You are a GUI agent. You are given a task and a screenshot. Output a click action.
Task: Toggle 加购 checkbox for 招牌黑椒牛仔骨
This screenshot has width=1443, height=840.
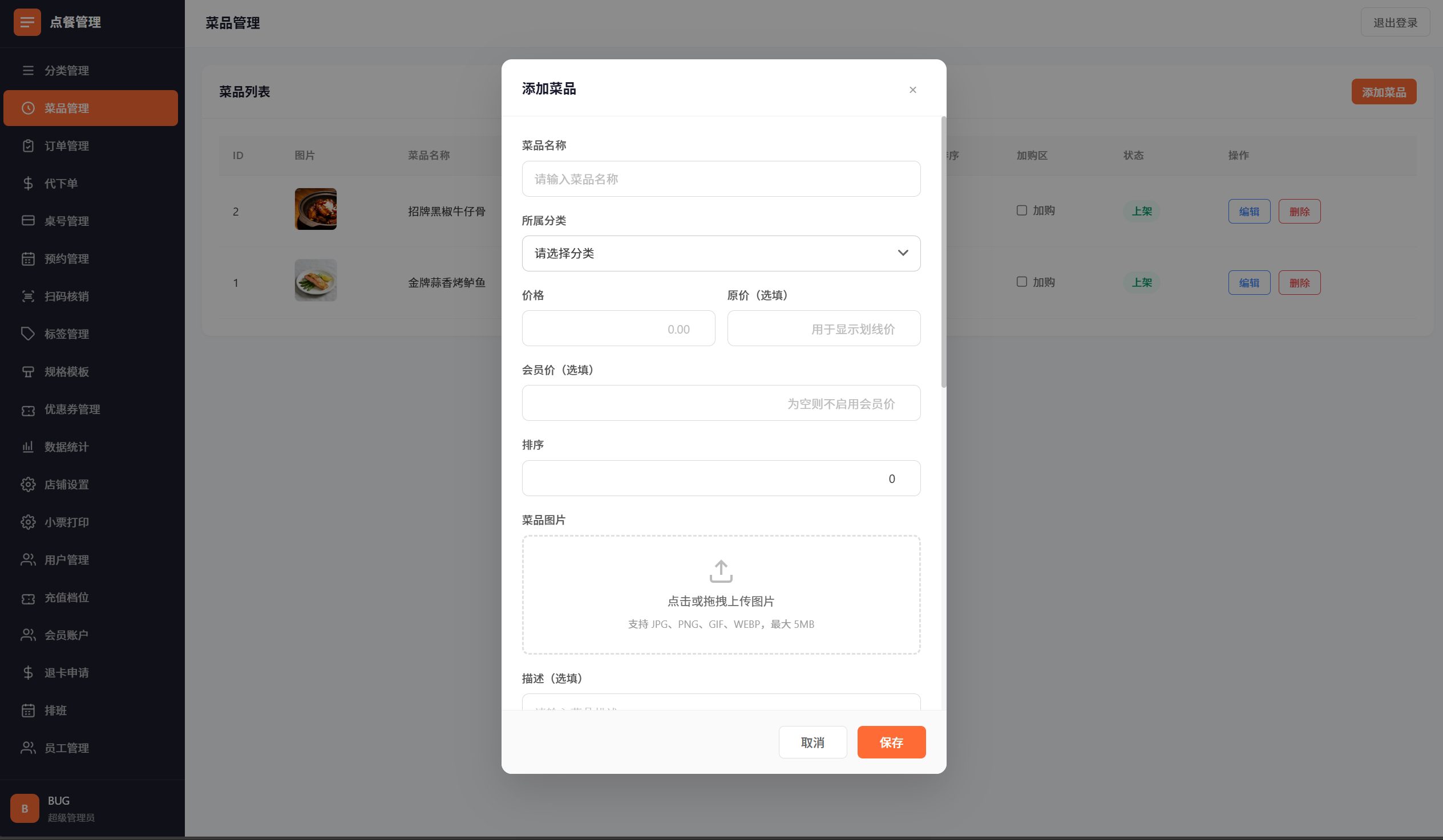click(x=1021, y=210)
